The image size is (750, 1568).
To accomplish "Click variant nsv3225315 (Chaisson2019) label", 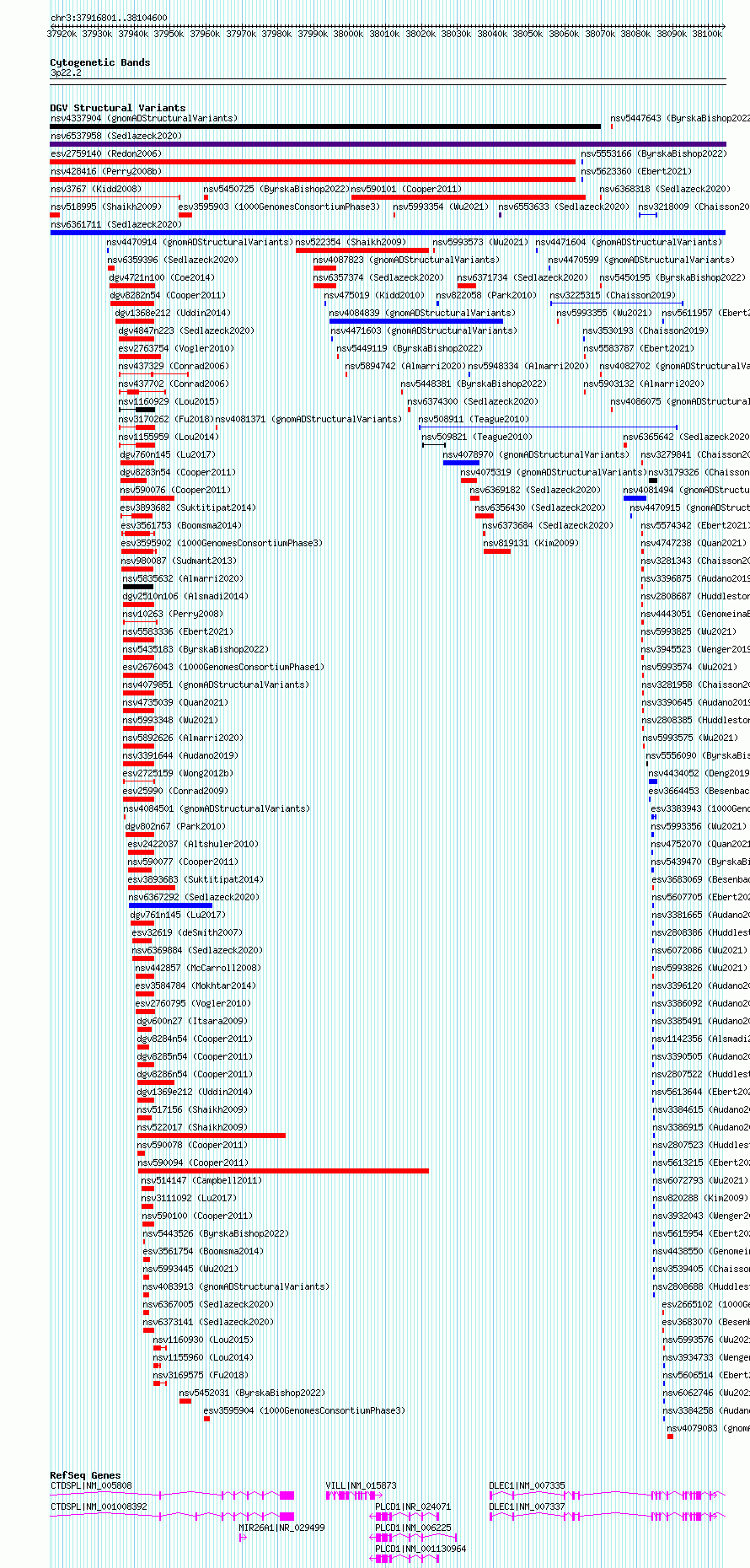I will click(x=613, y=295).
